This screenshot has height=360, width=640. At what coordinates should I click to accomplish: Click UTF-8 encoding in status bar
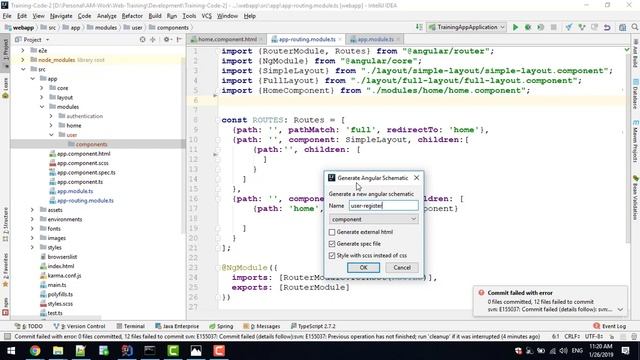click(x=593, y=336)
